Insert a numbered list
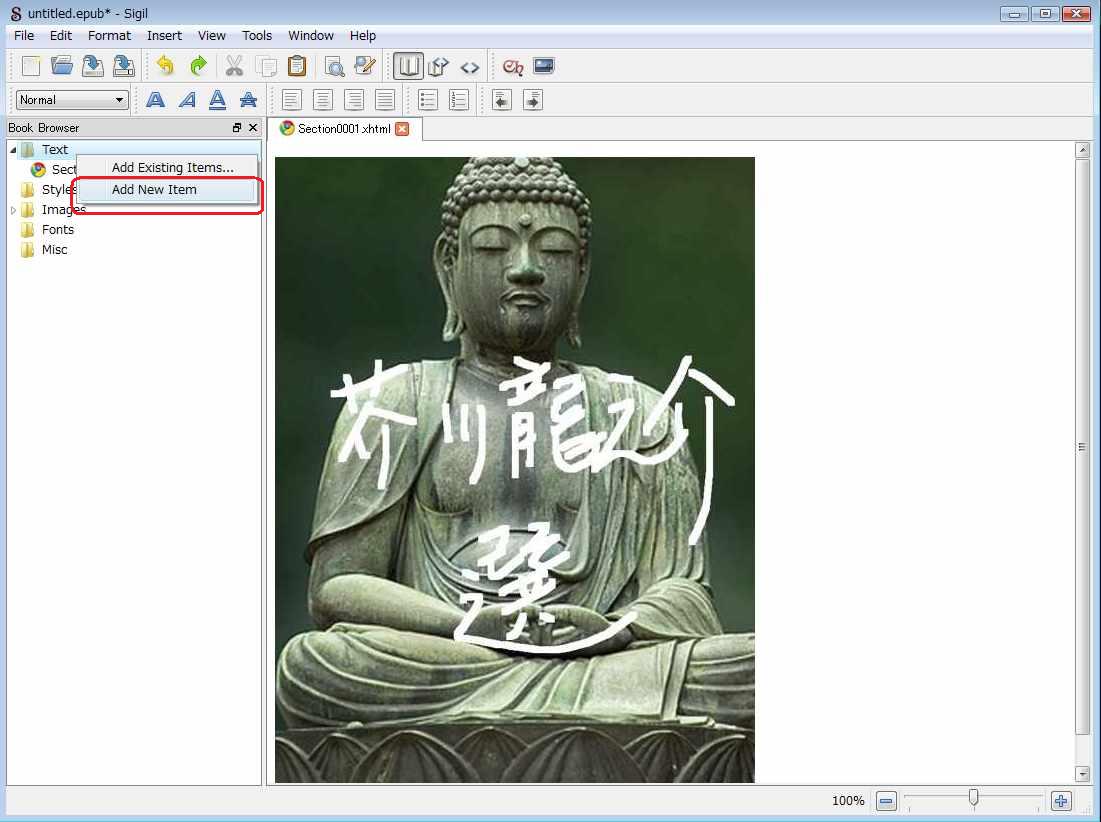 (x=459, y=100)
